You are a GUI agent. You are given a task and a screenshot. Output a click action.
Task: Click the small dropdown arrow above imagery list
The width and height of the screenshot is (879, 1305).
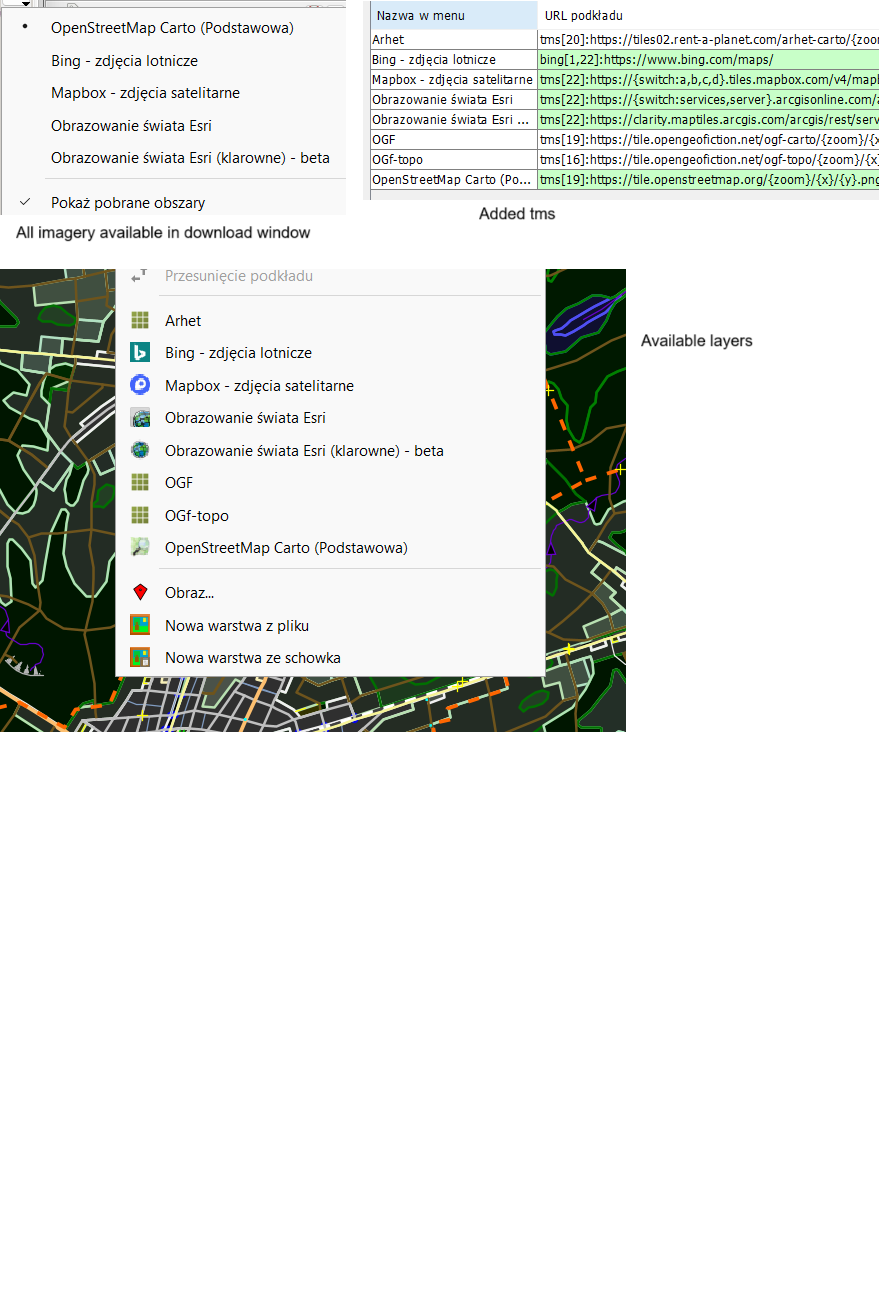coord(26,3)
